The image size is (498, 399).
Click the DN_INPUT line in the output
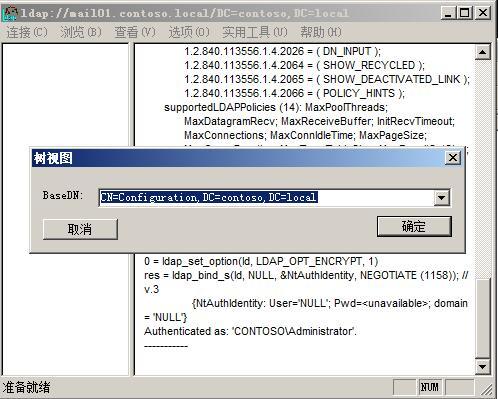pos(282,51)
